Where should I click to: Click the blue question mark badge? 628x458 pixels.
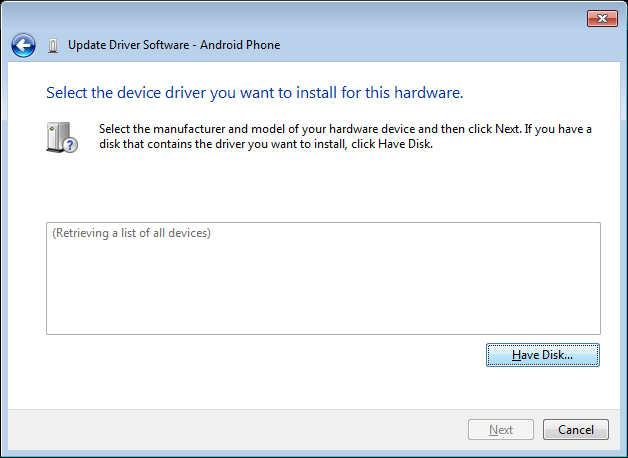[x=71, y=145]
